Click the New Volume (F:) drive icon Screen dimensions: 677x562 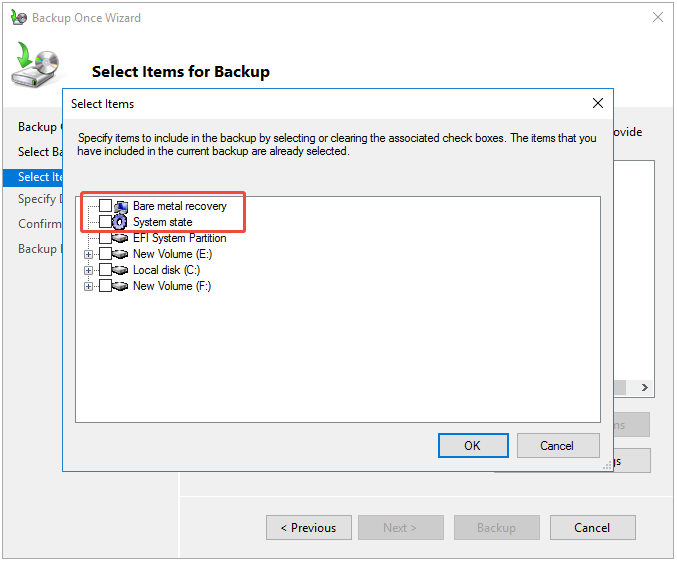(x=121, y=286)
